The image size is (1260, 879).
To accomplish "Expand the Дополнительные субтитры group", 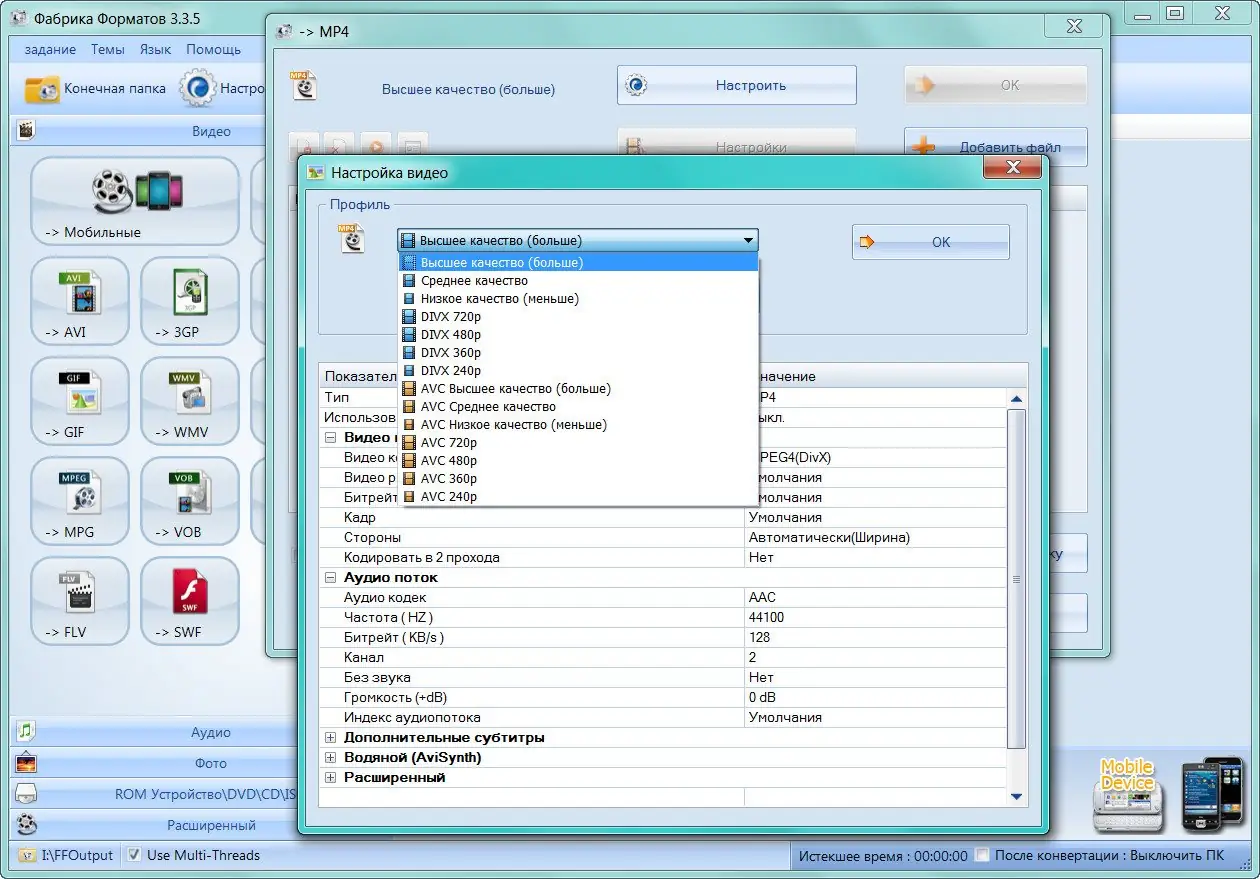I will pyautogui.click(x=330, y=737).
